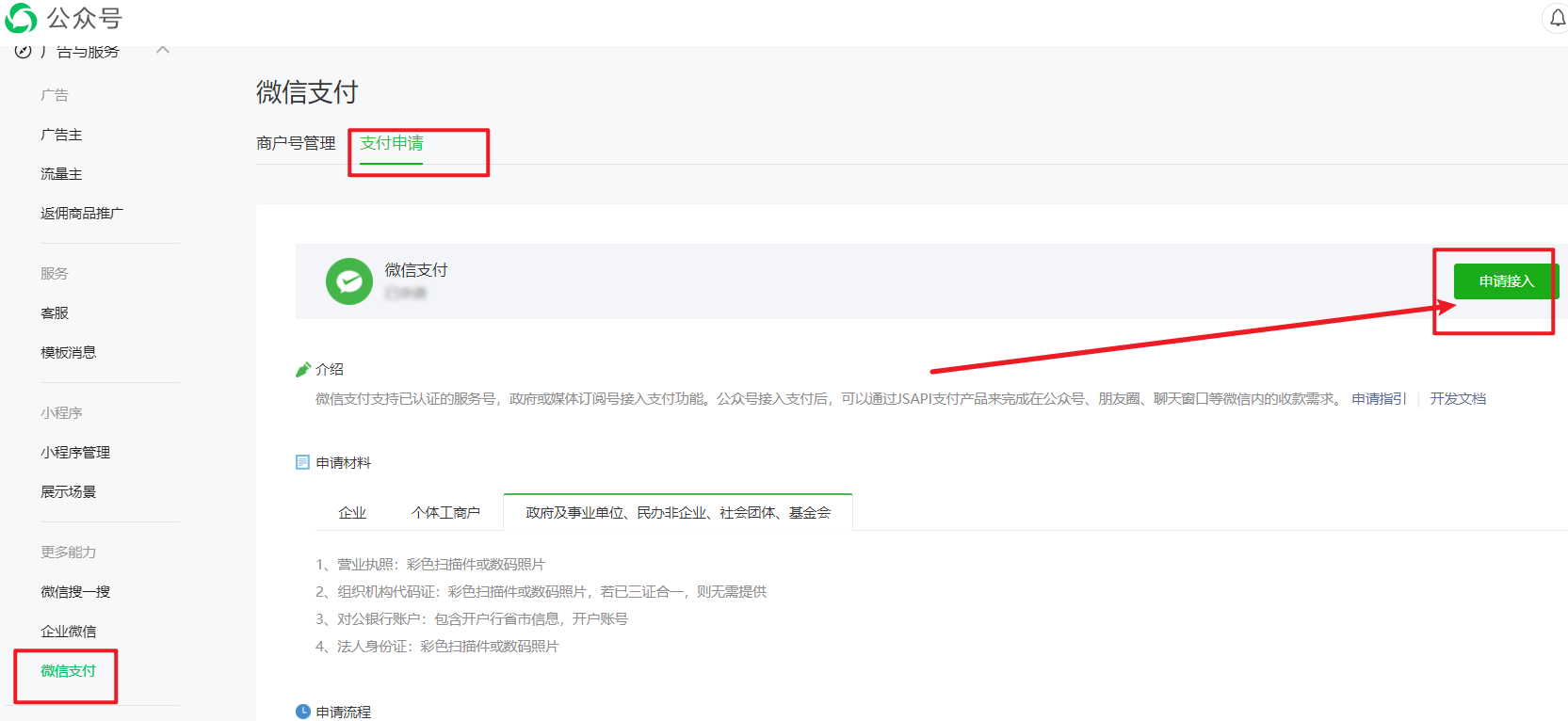This screenshot has height=721, width=1568.
Task: Click the 介绍 section heading
Action: pos(330,370)
